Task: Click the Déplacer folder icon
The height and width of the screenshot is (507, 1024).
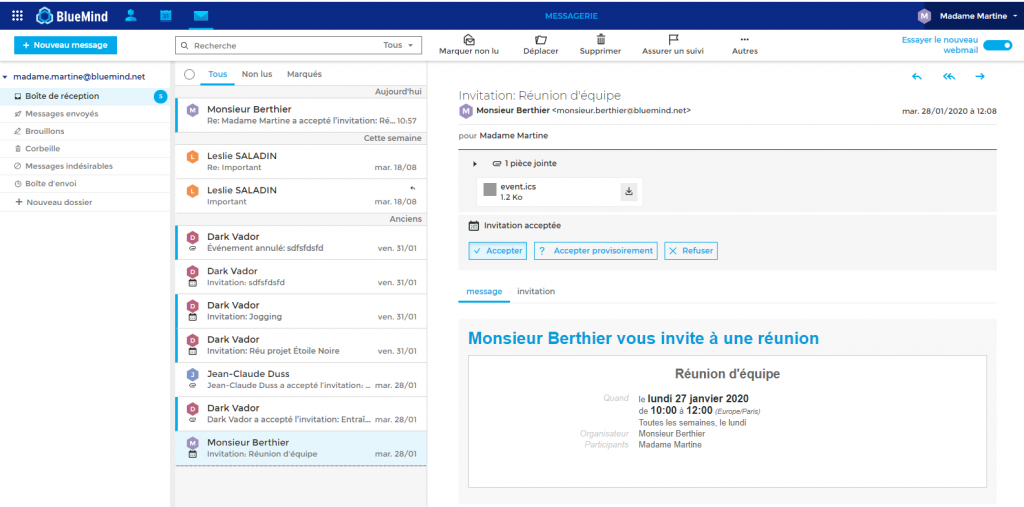Action: point(541,39)
